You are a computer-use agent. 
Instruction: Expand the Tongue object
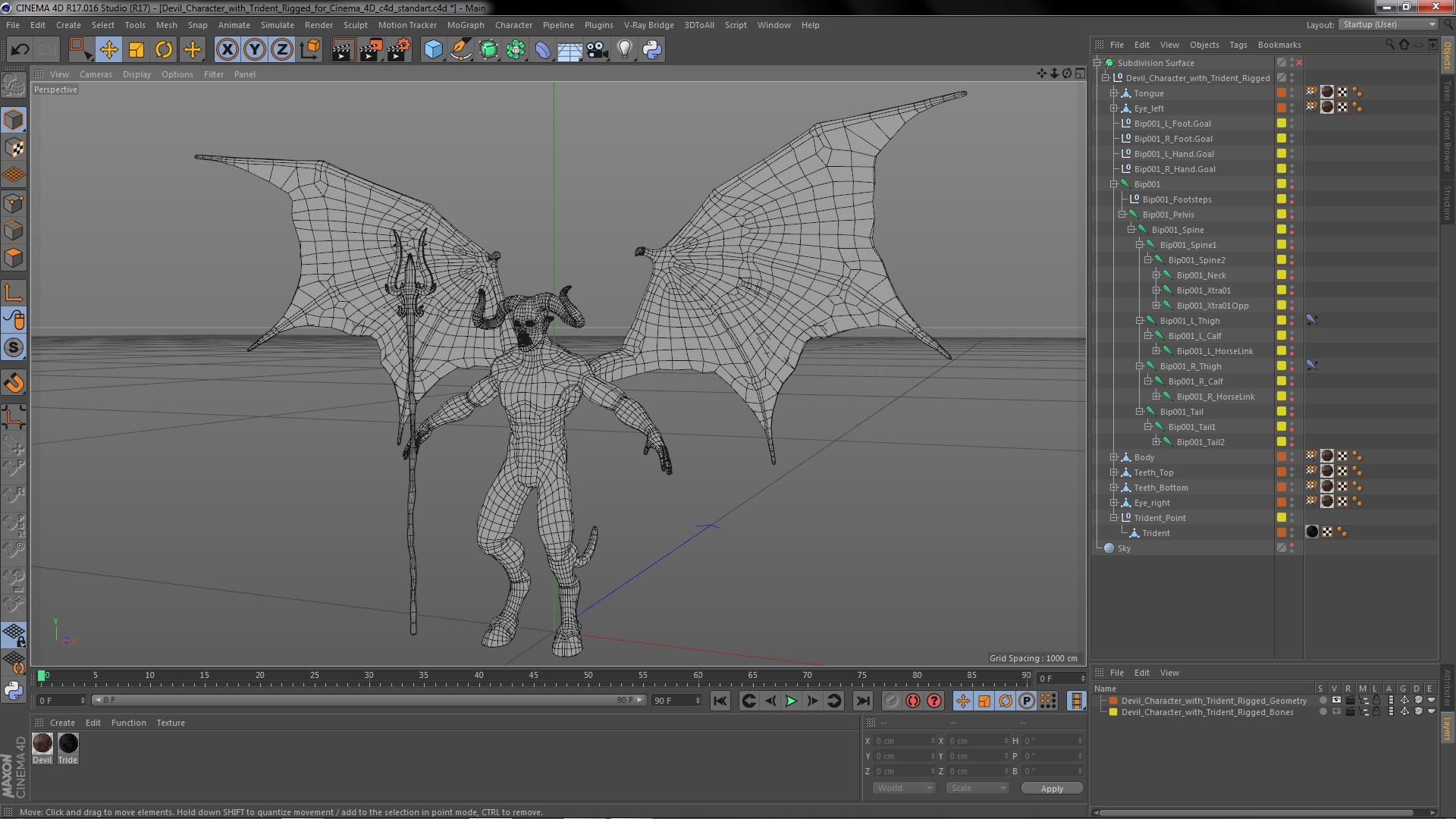(x=1114, y=93)
